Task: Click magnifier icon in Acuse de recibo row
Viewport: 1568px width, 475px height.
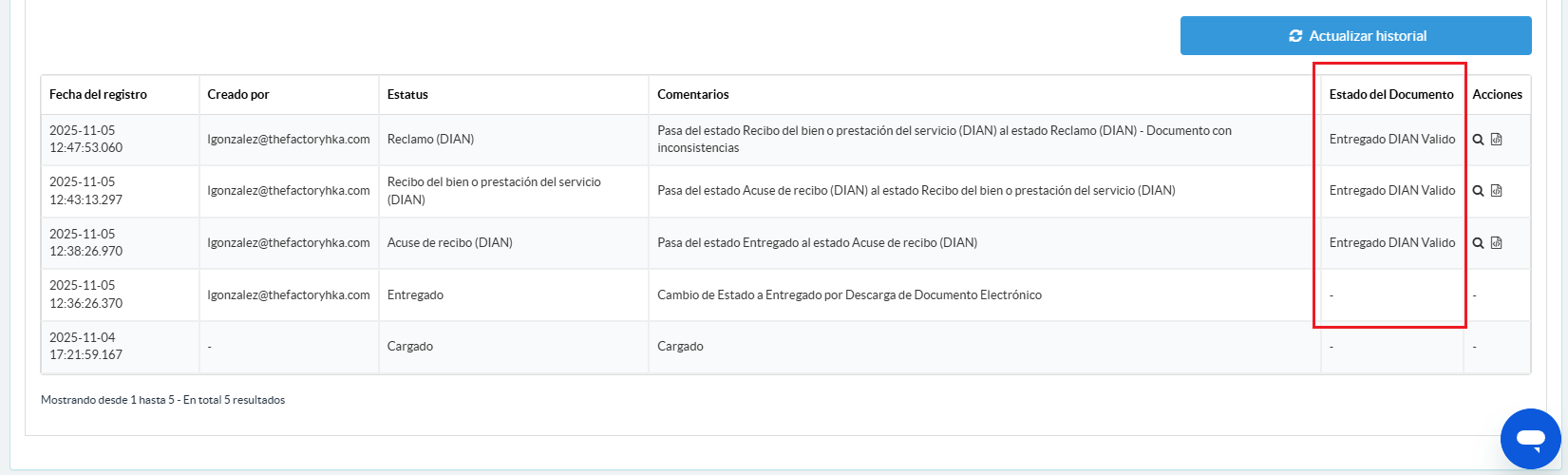Action: (1478, 243)
